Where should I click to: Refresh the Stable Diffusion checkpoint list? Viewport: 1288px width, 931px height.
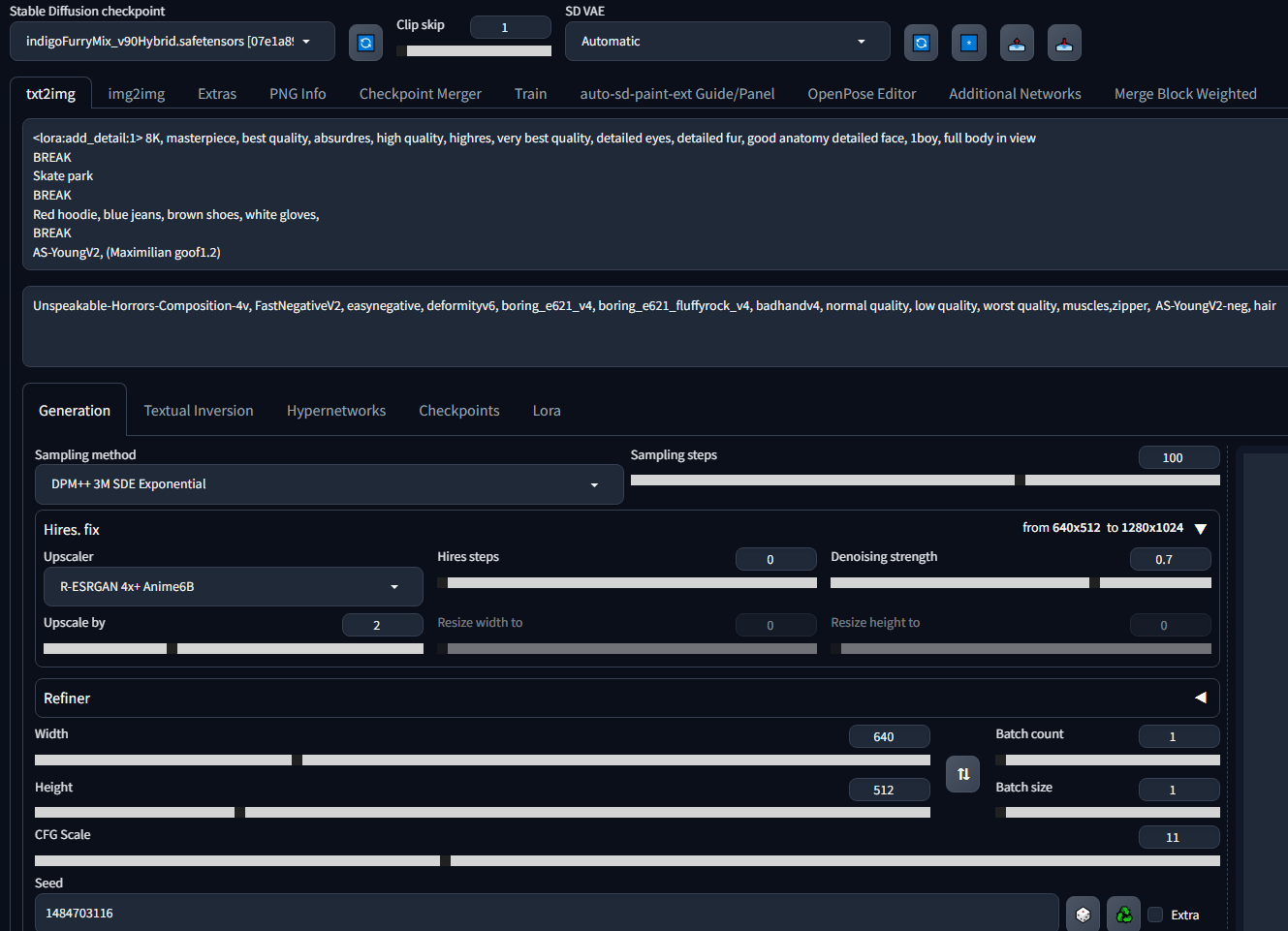[x=365, y=43]
